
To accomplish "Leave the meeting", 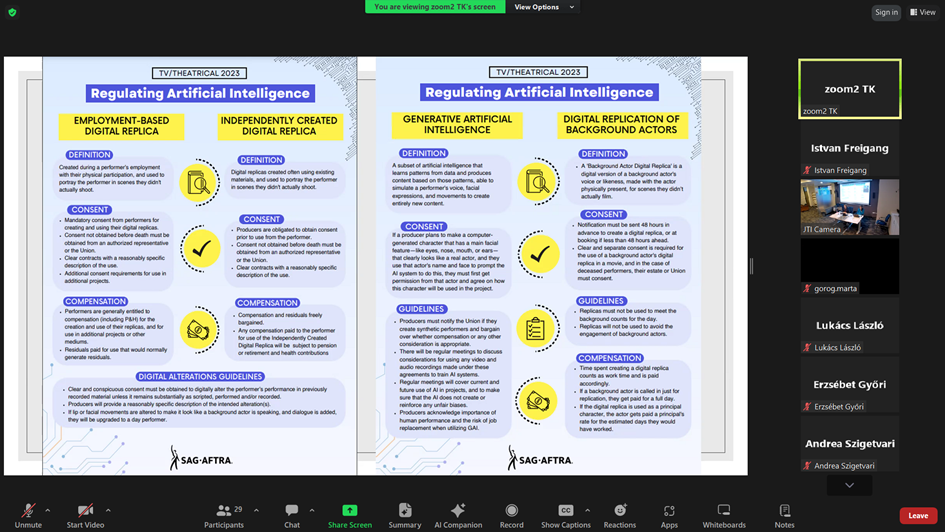I will coord(918,516).
